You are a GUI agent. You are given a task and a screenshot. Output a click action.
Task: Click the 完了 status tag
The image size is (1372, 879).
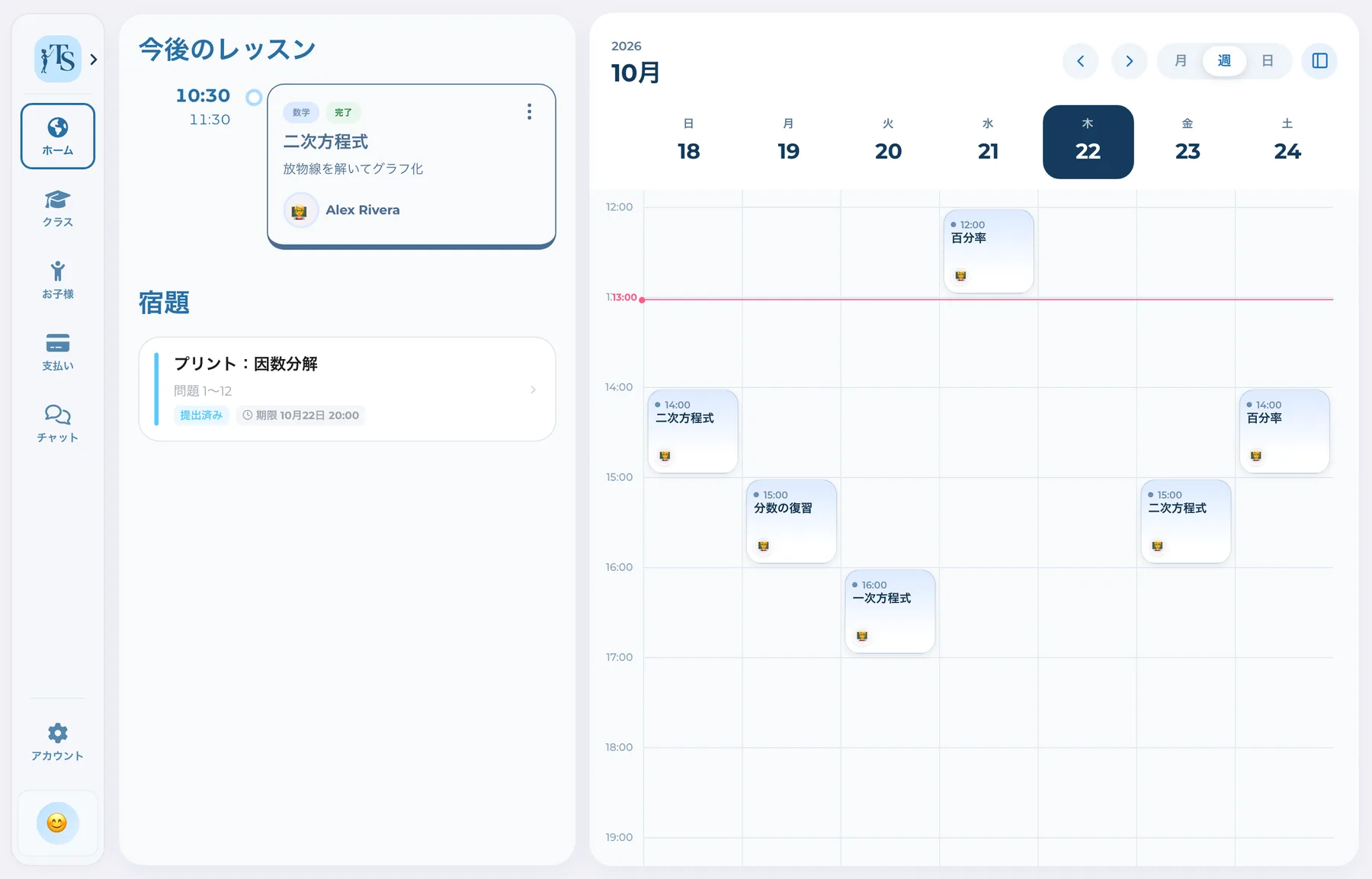pyautogui.click(x=343, y=113)
